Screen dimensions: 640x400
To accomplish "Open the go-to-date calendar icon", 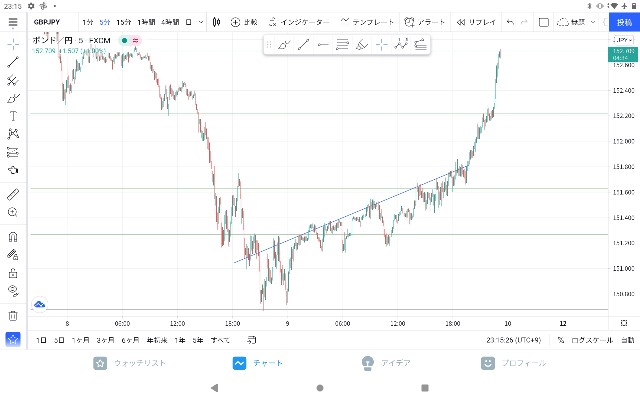I will point(252,340).
